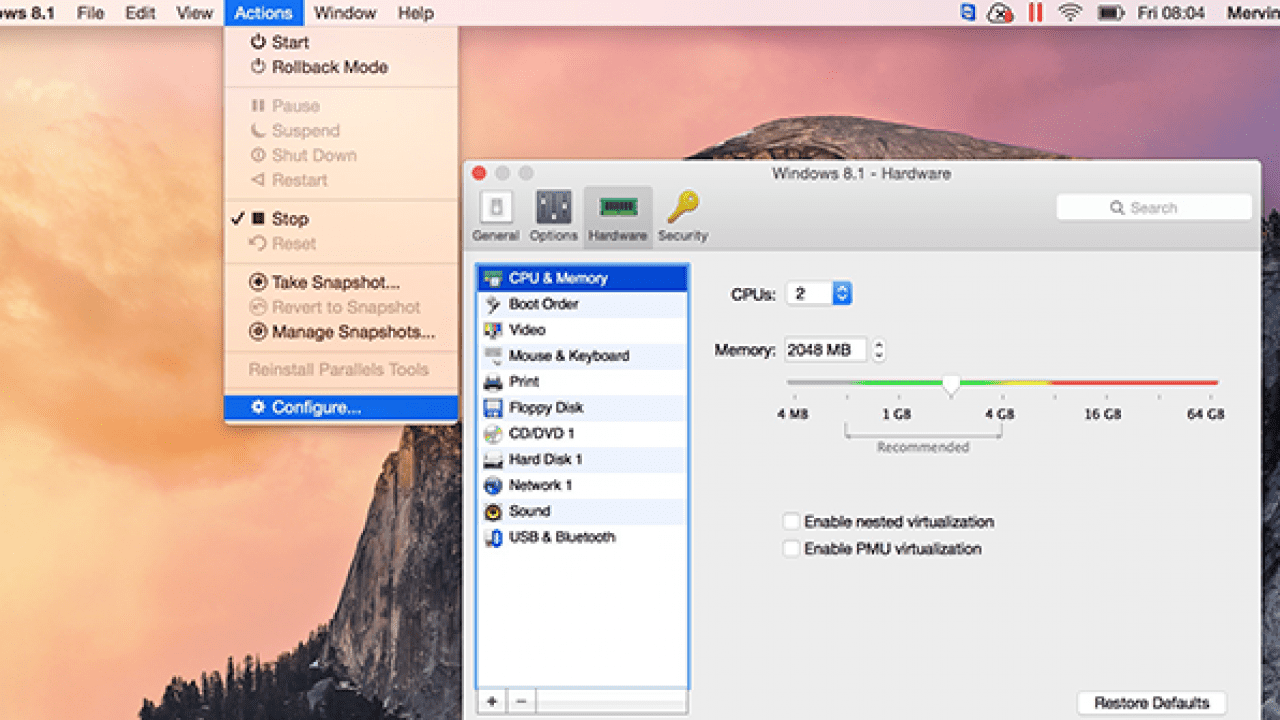The image size is (1280, 720).
Task: Click the CPU & Memory icon in sidebar
Action: (x=493, y=278)
